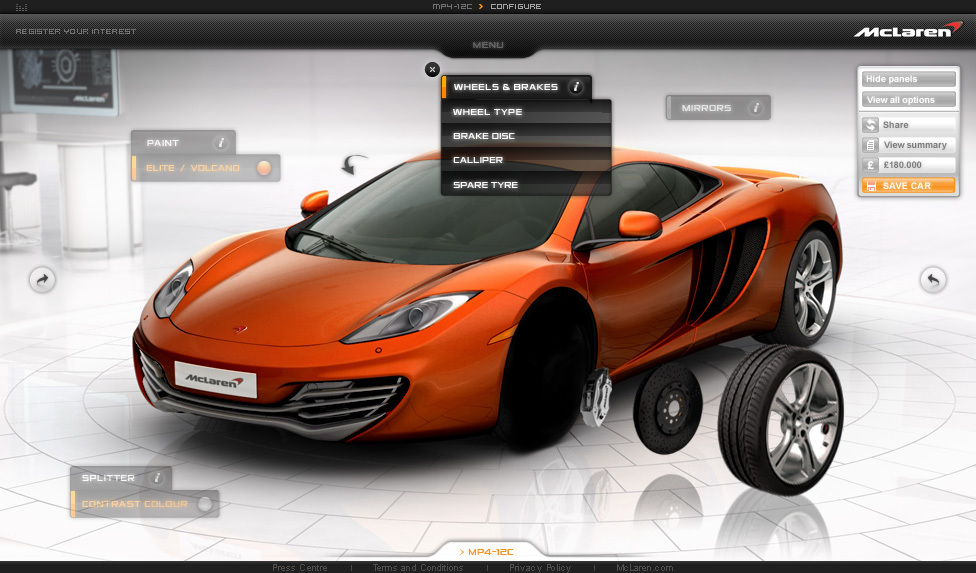Click the SAVE CAR button
Image resolution: width=976 pixels, height=573 pixels.
[908, 185]
